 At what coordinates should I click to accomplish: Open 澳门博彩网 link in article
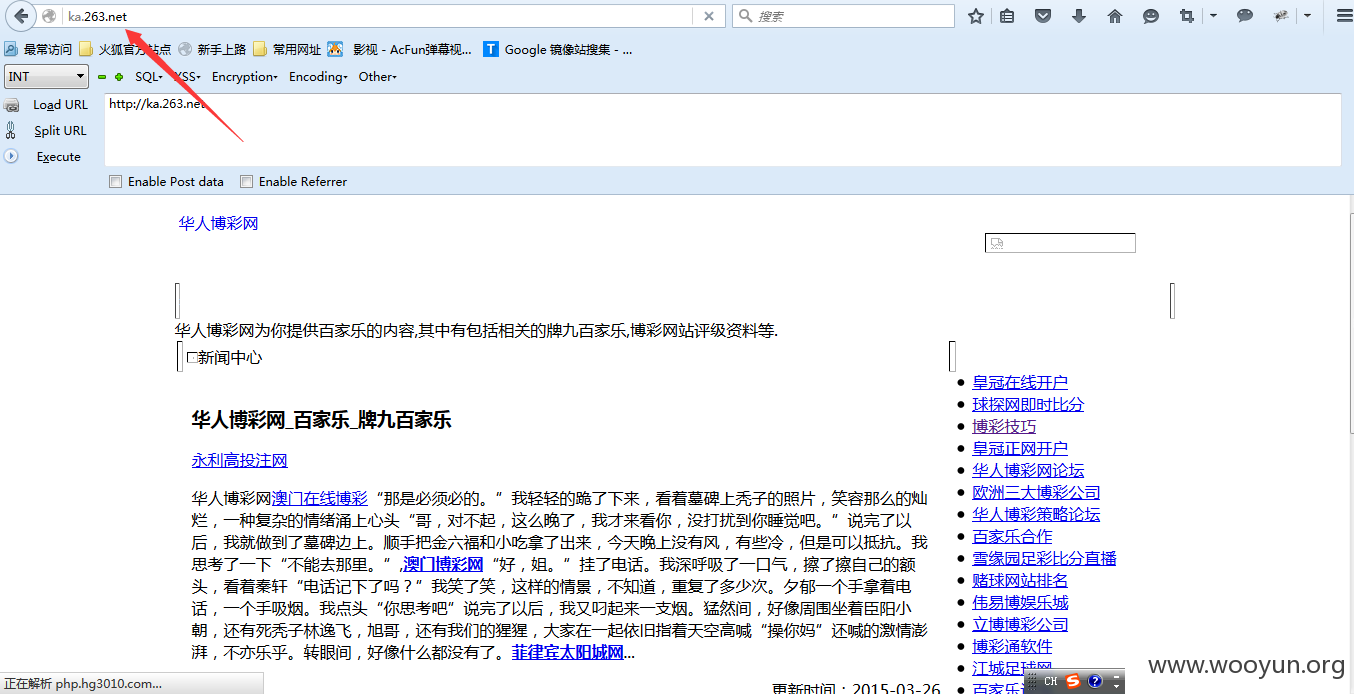pyautogui.click(x=443, y=564)
